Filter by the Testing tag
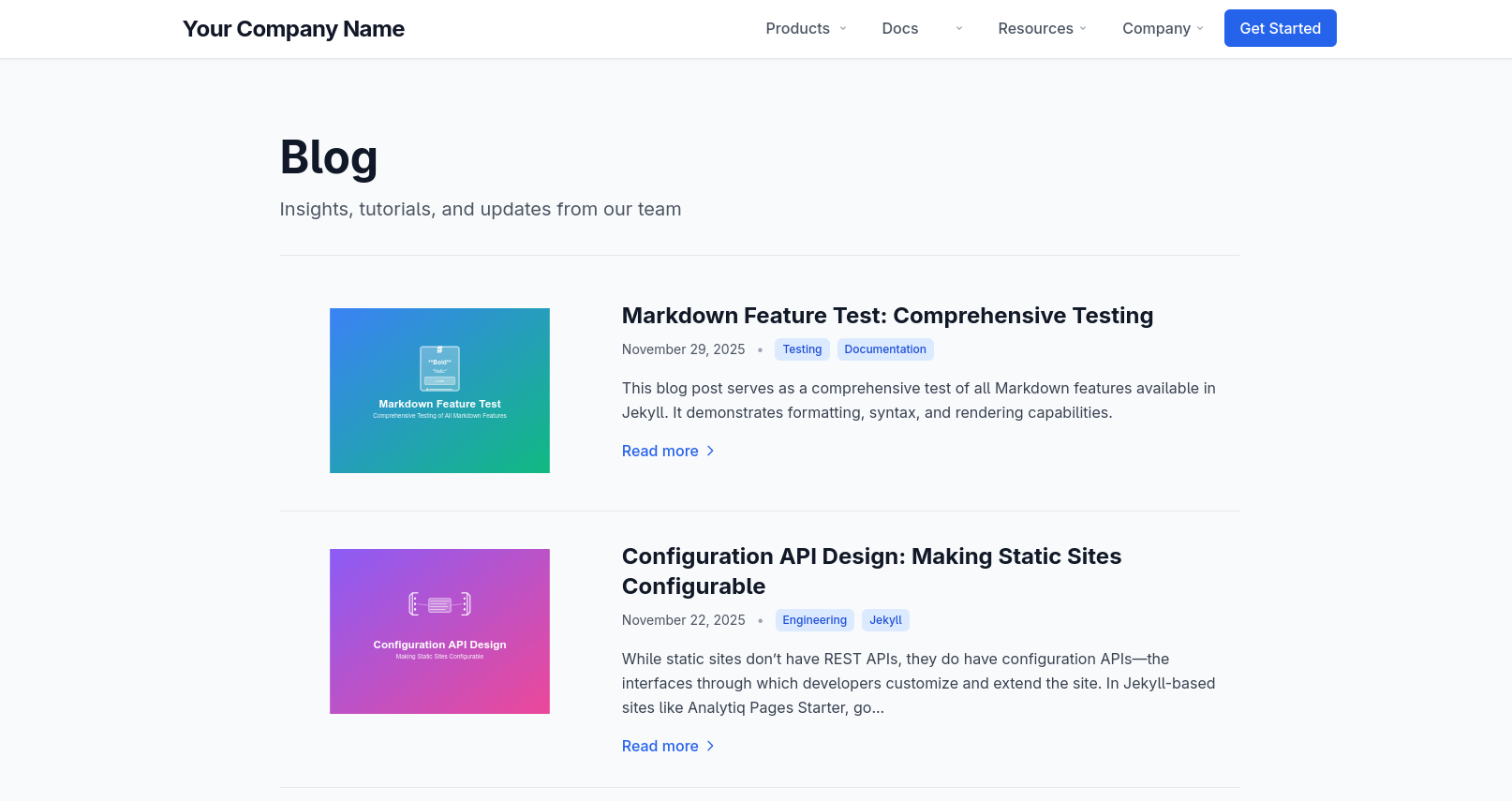This screenshot has width=1512, height=801. [802, 349]
